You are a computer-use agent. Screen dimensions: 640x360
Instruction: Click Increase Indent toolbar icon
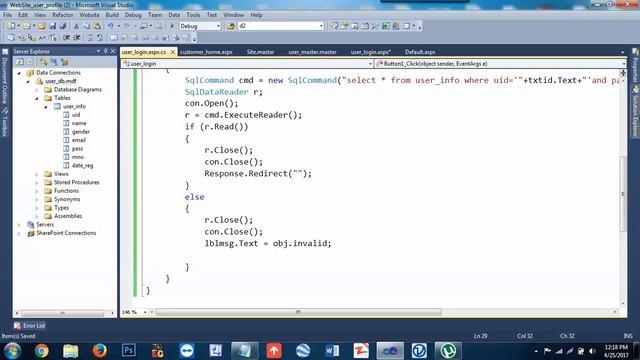pos(76,38)
